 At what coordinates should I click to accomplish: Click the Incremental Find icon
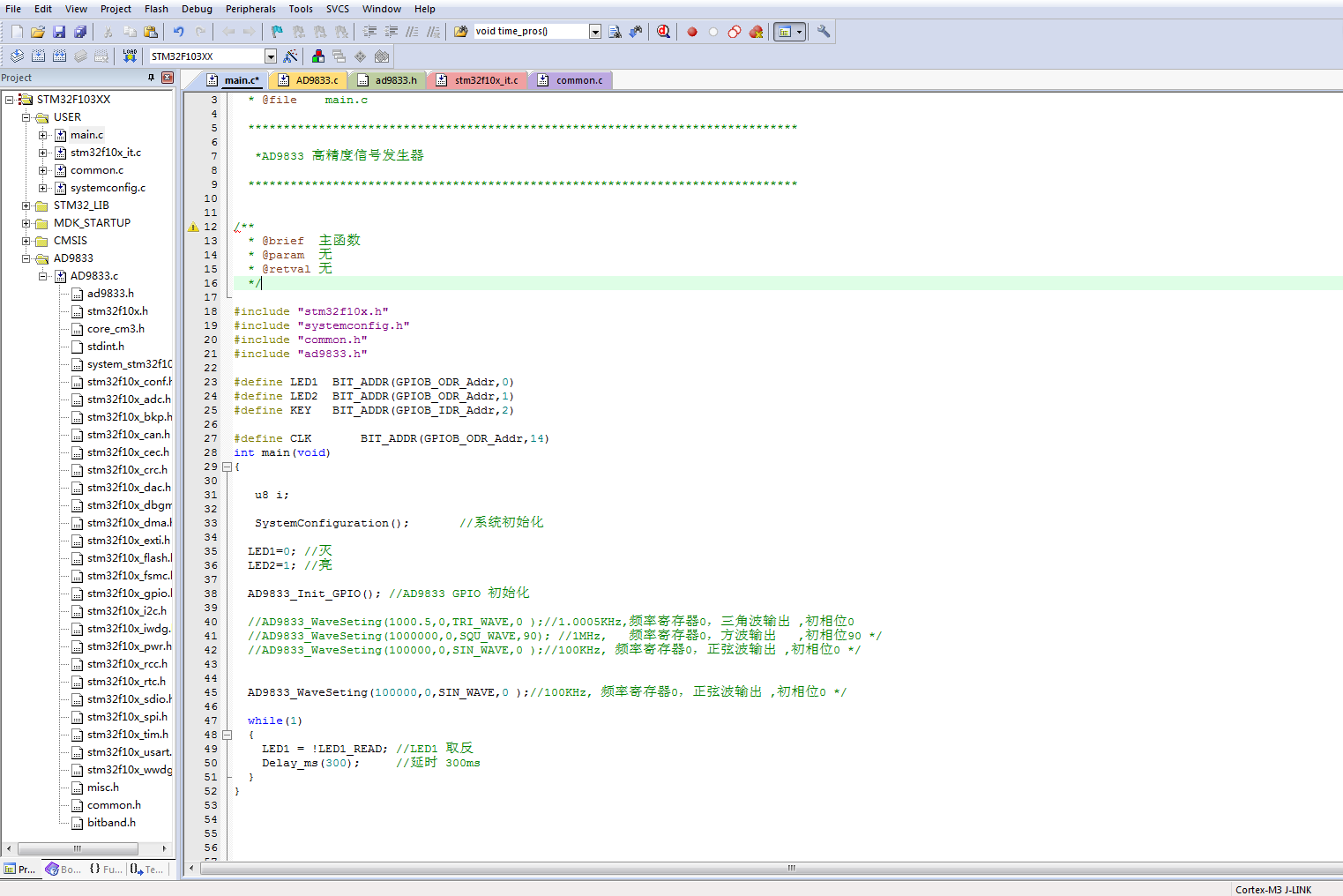pos(636,32)
